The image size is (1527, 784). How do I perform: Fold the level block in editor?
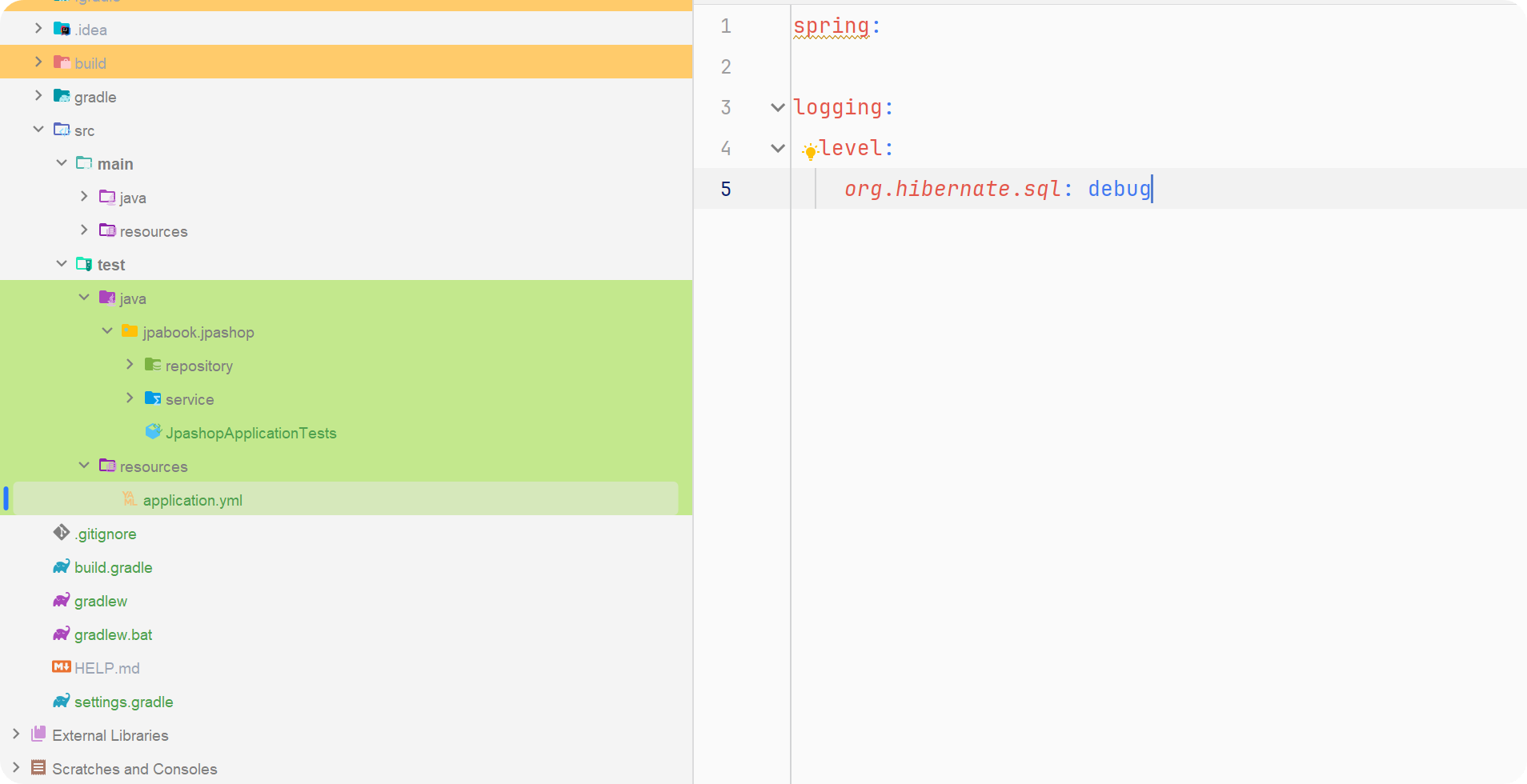777,148
